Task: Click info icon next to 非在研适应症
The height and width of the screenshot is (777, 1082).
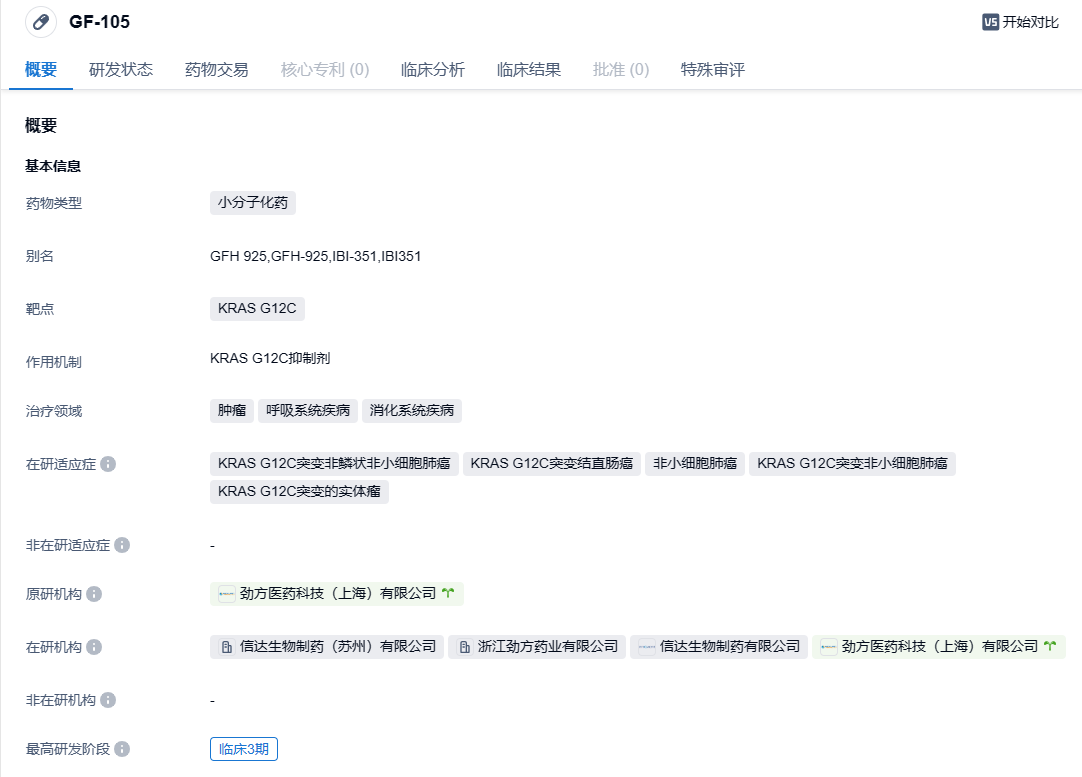Action: [122, 545]
